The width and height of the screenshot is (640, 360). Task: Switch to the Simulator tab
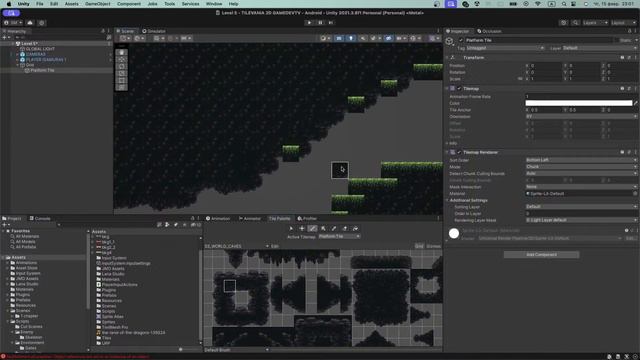pos(154,31)
